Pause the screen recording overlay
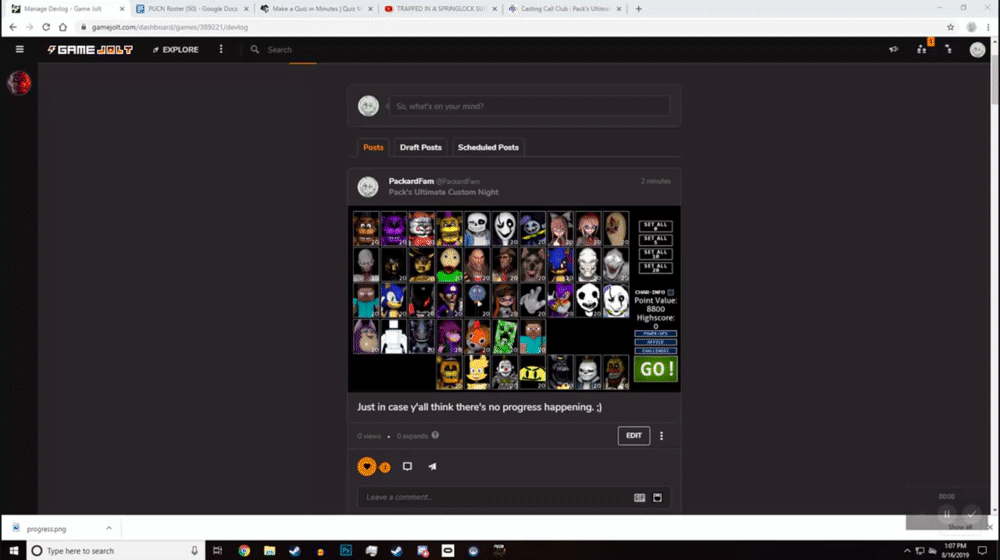This screenshot has height=560, width=1000. pos(947,514)
